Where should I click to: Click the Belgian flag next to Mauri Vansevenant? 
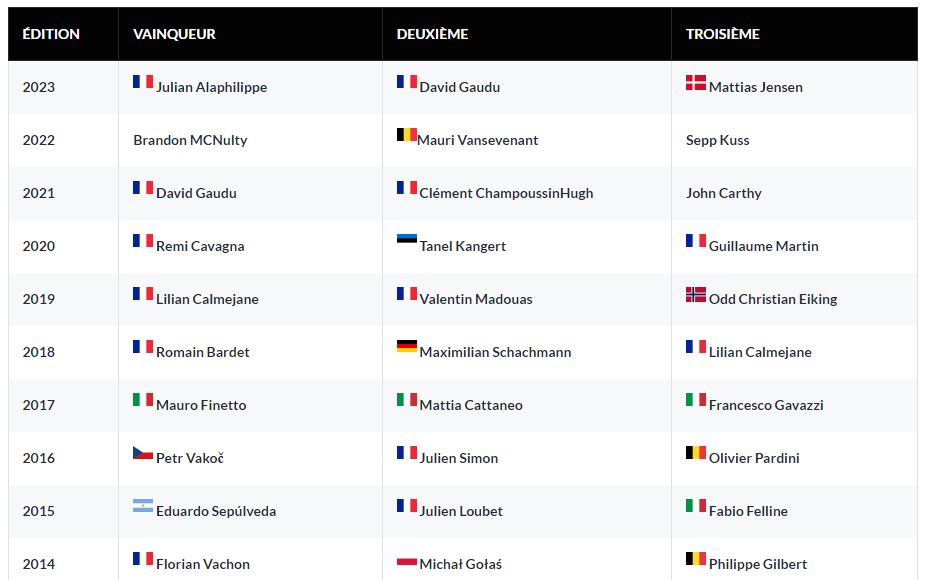406,135
